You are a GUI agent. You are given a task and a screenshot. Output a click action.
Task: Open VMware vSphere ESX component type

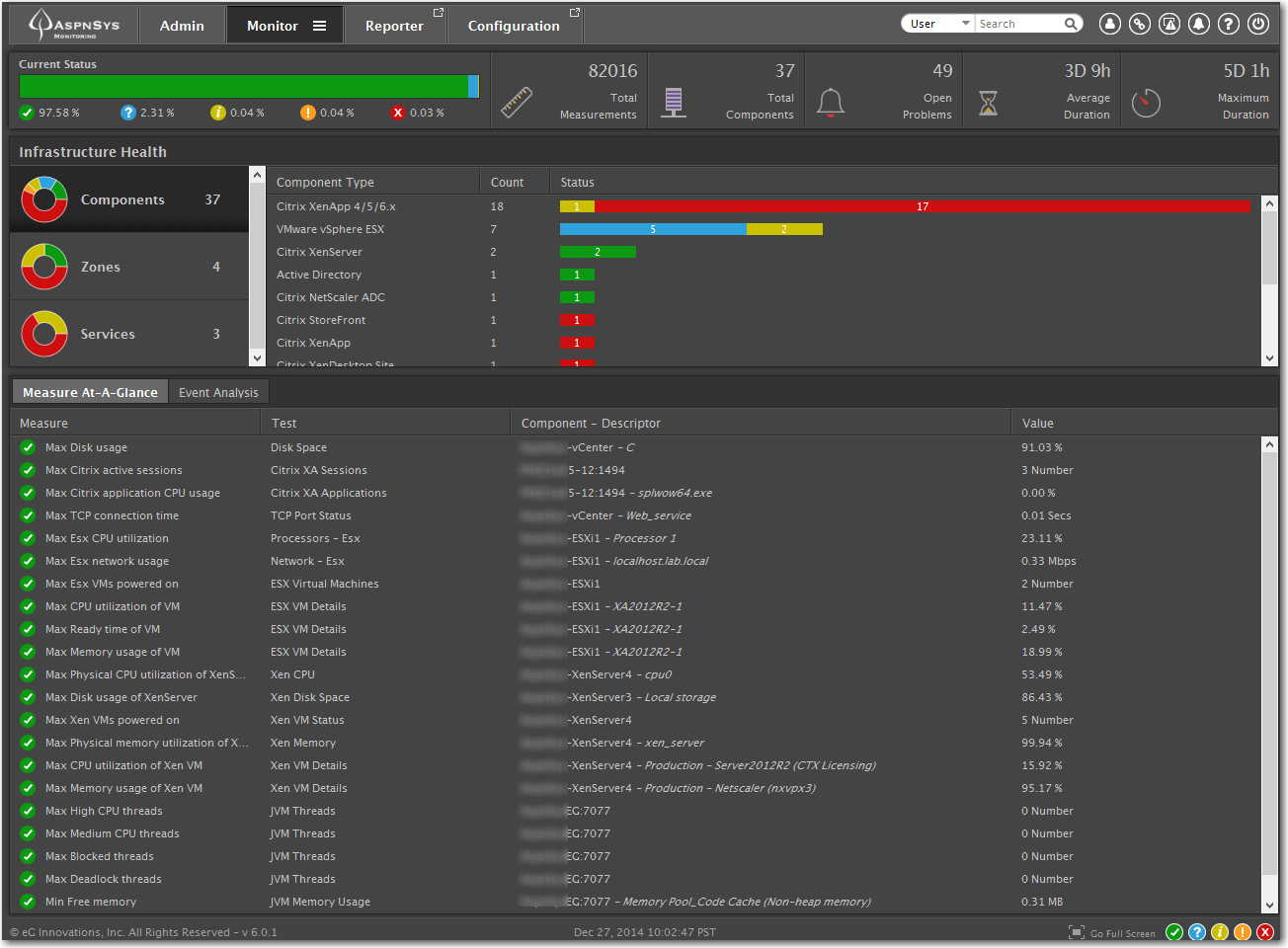[x=330, y=229]
